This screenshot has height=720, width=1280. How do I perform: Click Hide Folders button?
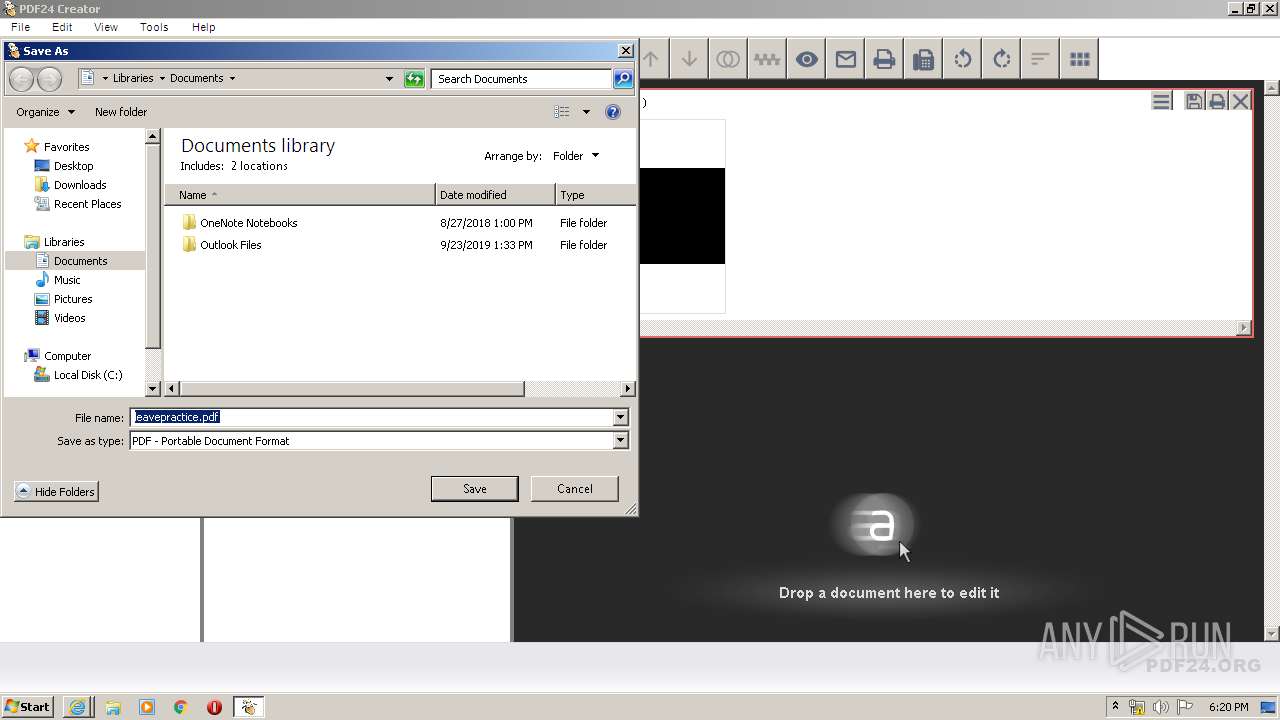[x=56, y=492]
